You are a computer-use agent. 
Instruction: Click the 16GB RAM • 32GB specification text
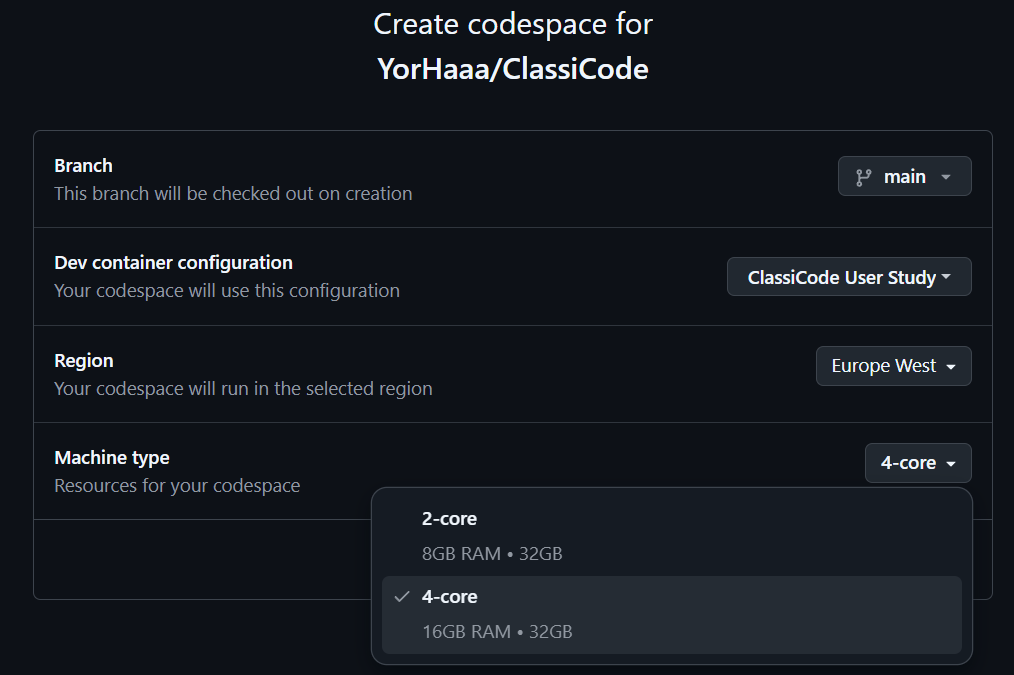(x=497, y=631)
